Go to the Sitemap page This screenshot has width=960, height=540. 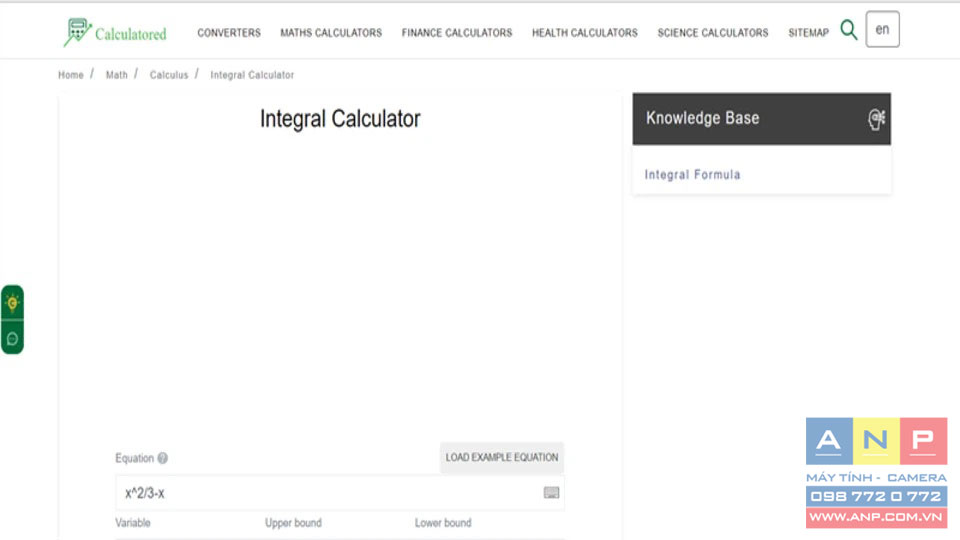click(808, 32)
